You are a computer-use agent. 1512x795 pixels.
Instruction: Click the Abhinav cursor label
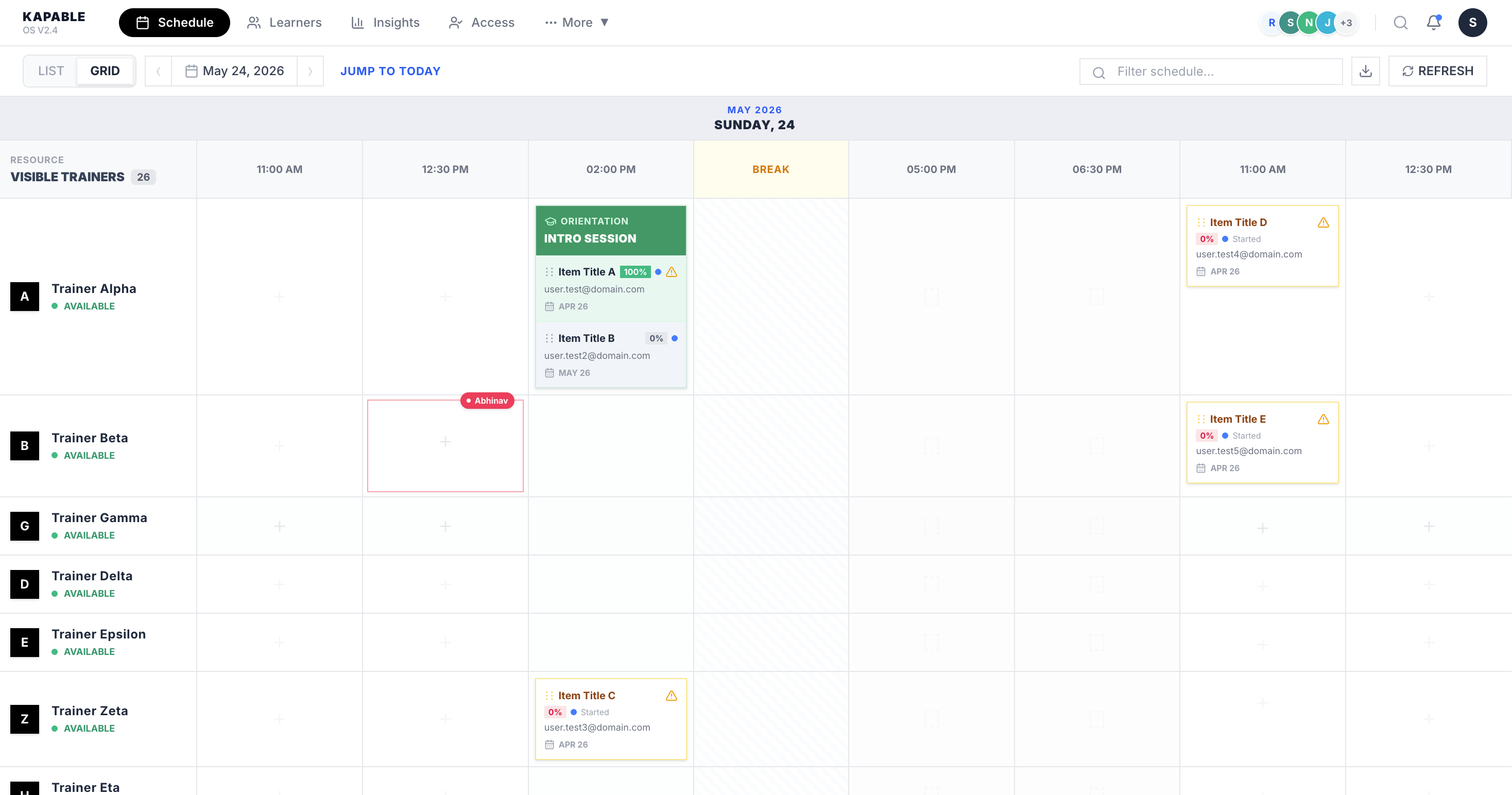pyautogui.click(x=487, y=401)
